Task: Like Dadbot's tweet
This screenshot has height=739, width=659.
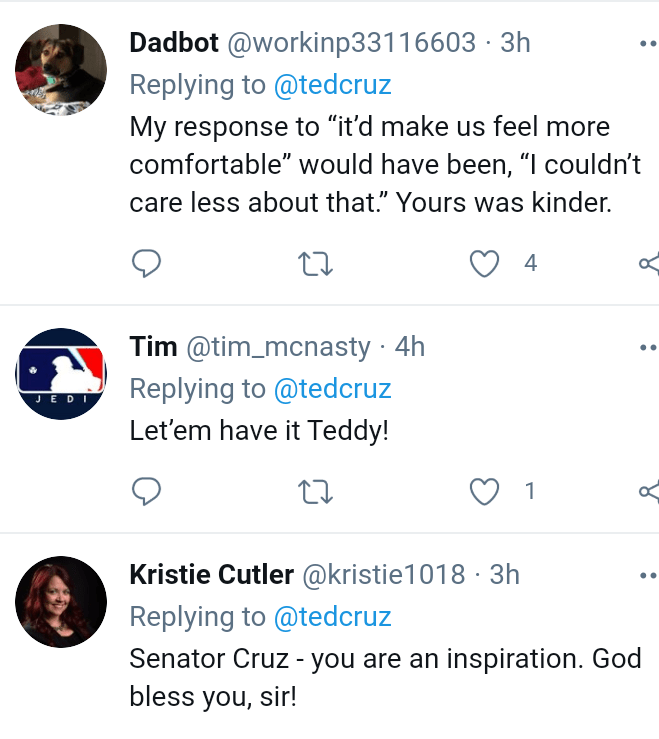Action: pyautogui.click(x=485, y=263)
